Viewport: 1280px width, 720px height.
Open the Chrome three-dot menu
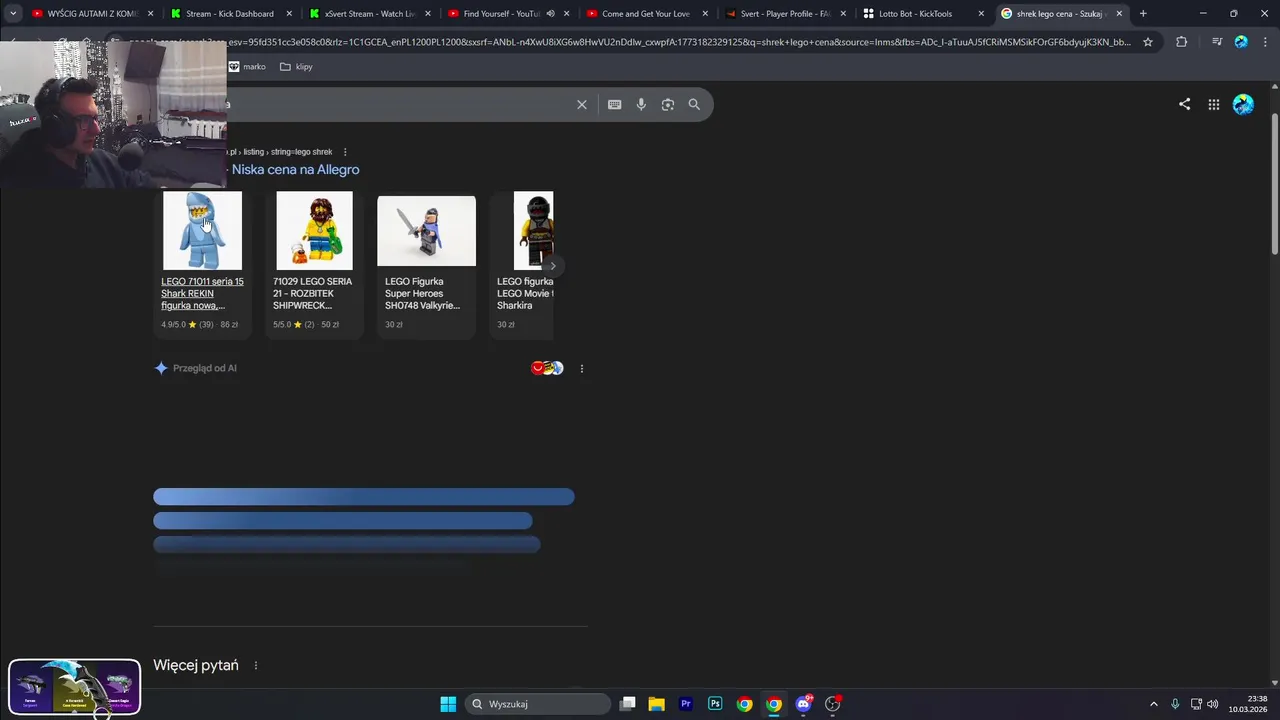[x=1264, y=42]
